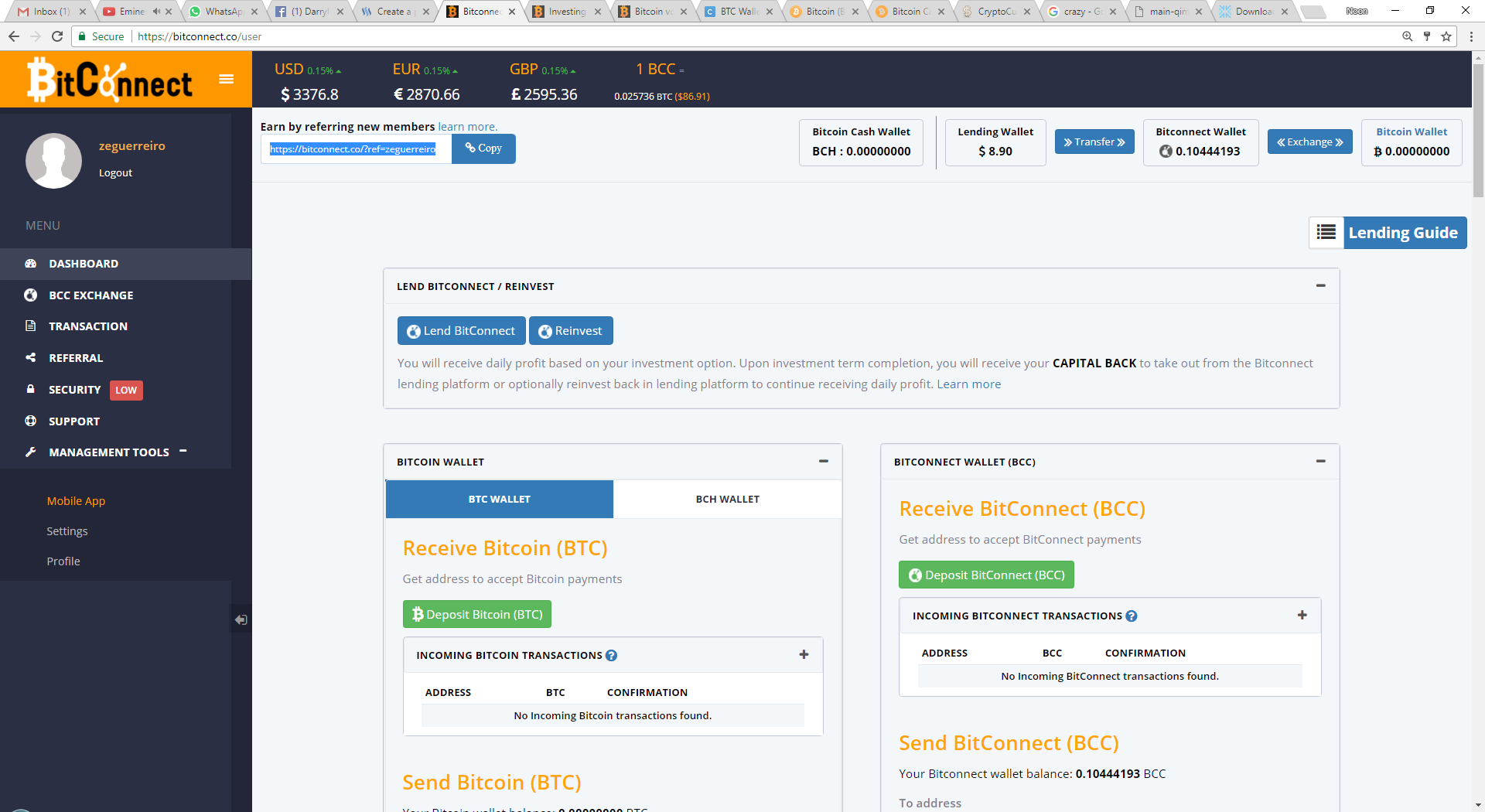Click the Bitcoin Cash Wallet balance box
This screenshot has width=1485, height=812.
[x=861, y=142]
